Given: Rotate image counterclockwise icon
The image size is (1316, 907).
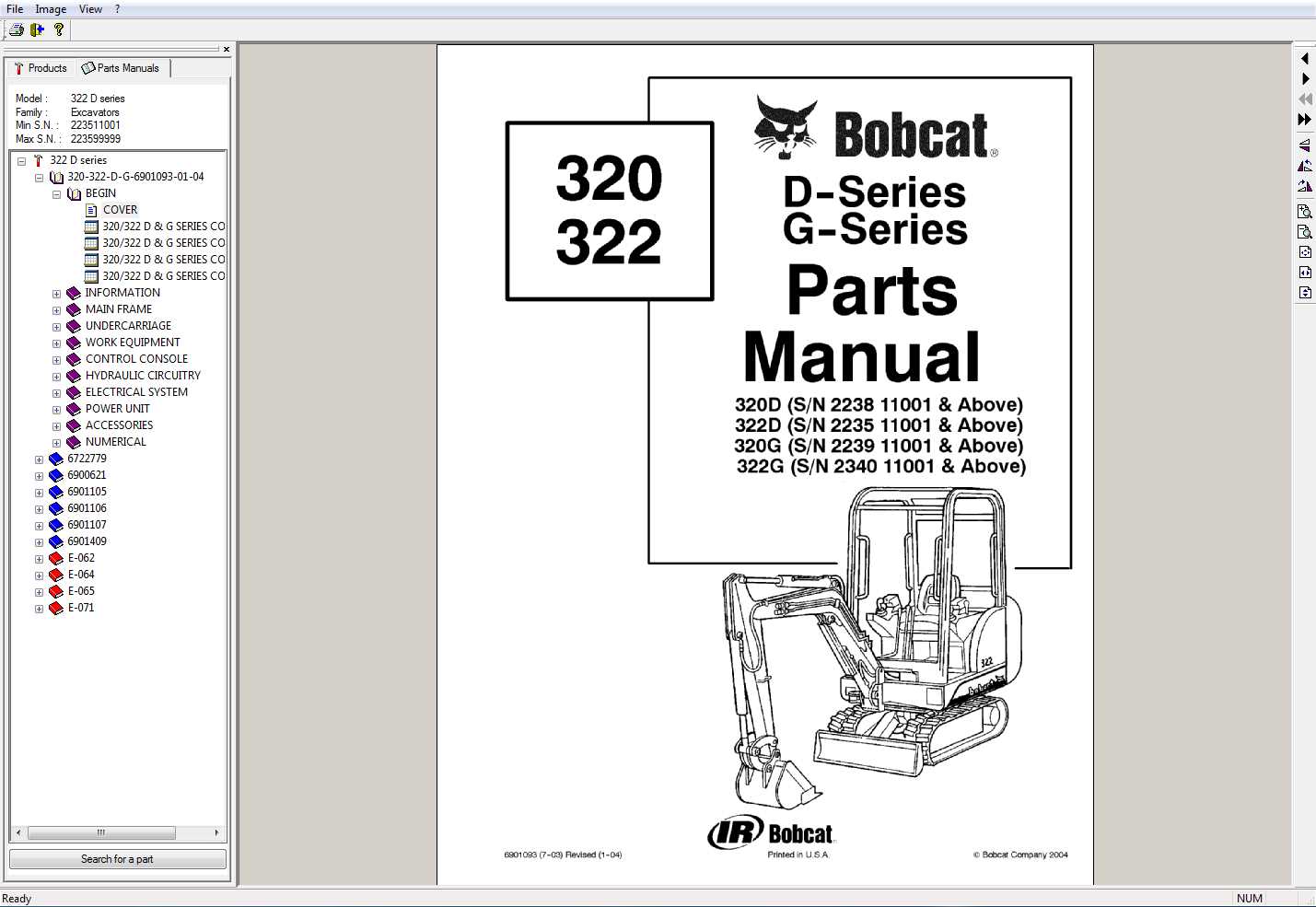Looking at the screenshot, I should click(x=1305, y=166).
